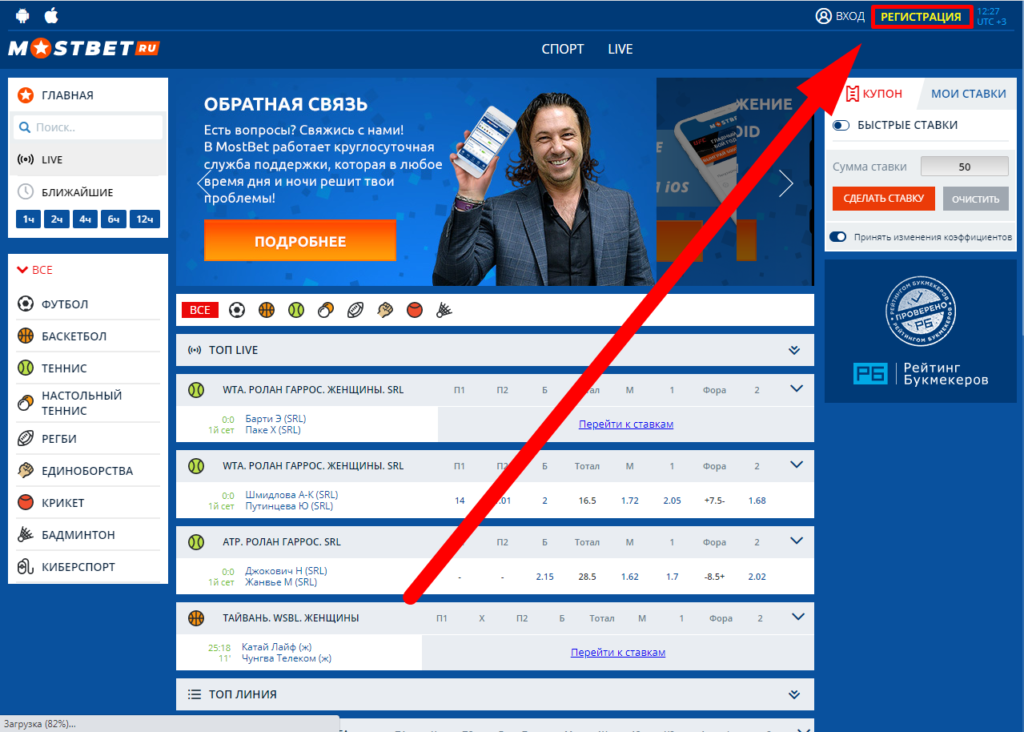Click the Apple iOS app icon
The image size is (1024, 732).
pos(52,15)
